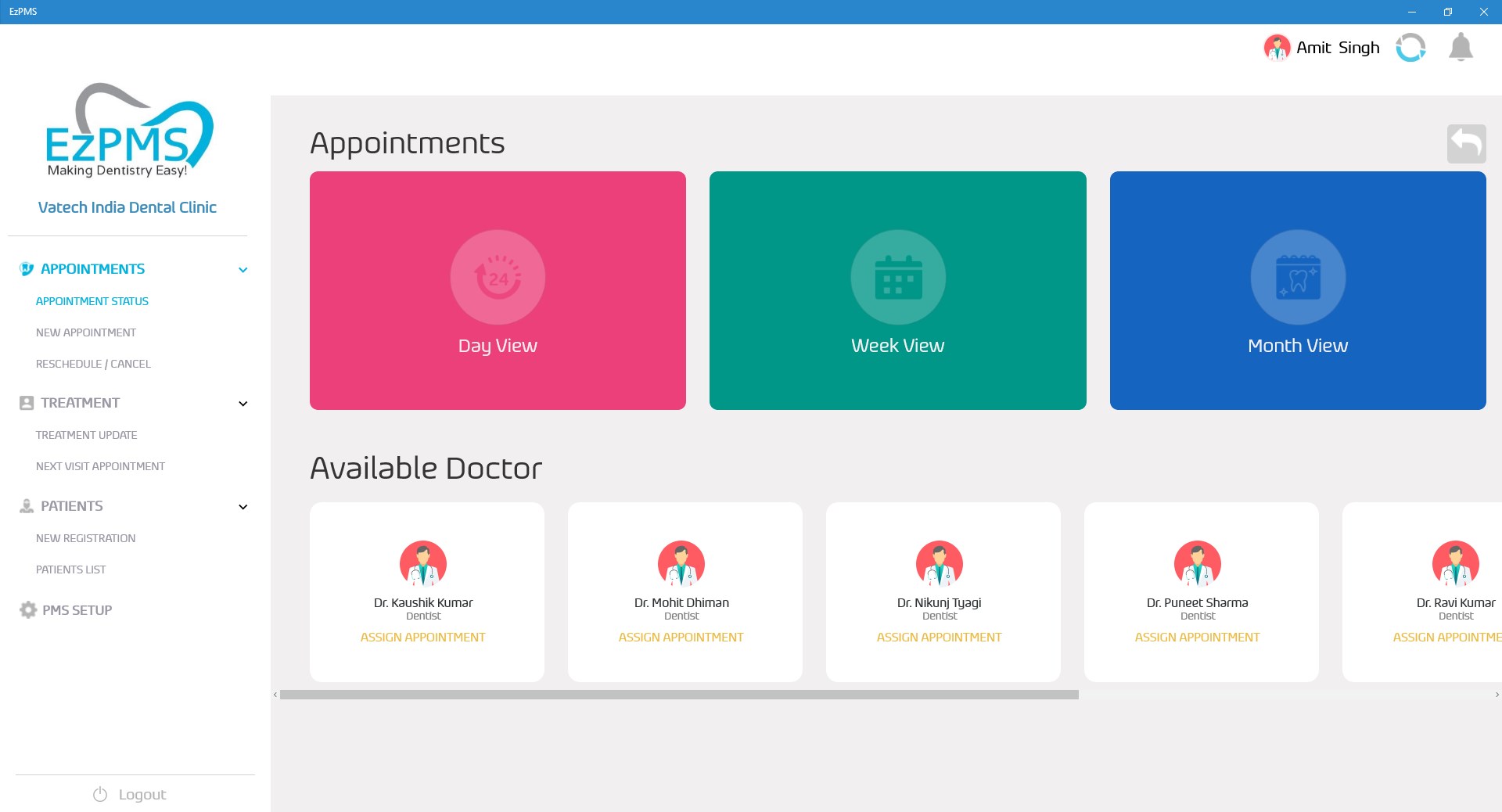Select the Treatment menu heading
This screenshot has width=1502, height=812.
tap(80, 403)
